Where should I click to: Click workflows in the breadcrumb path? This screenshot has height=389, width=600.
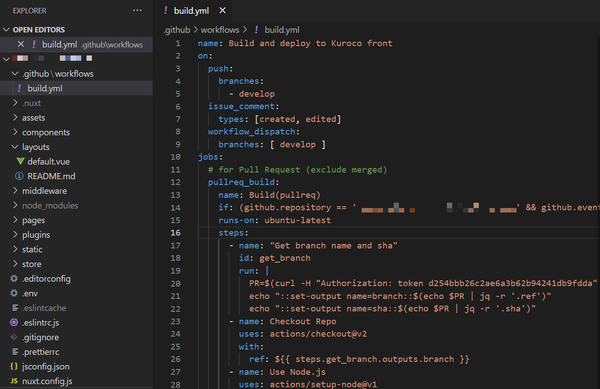(220, 29)
